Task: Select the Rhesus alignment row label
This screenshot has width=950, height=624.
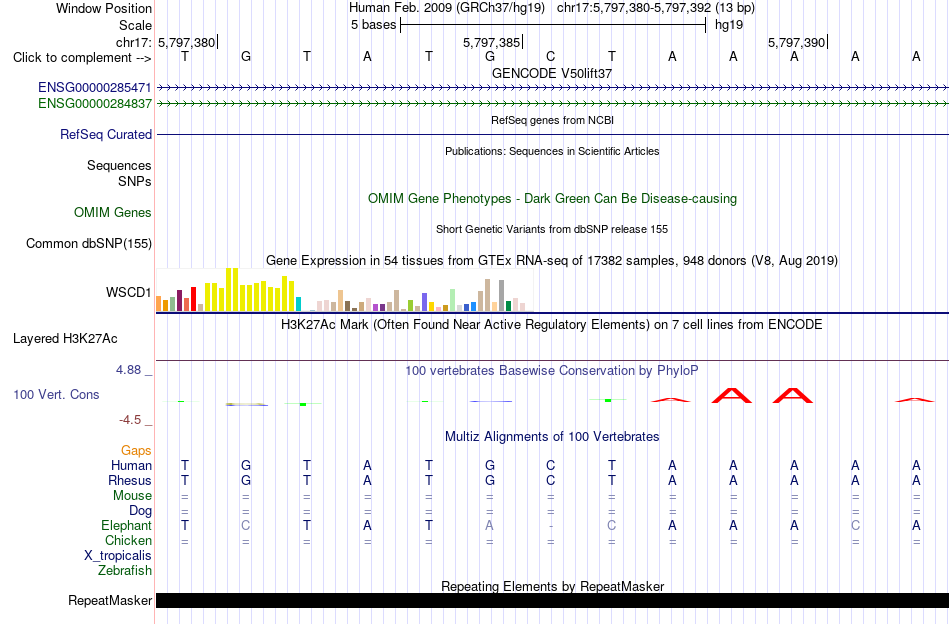Action: tap(130, 480)
